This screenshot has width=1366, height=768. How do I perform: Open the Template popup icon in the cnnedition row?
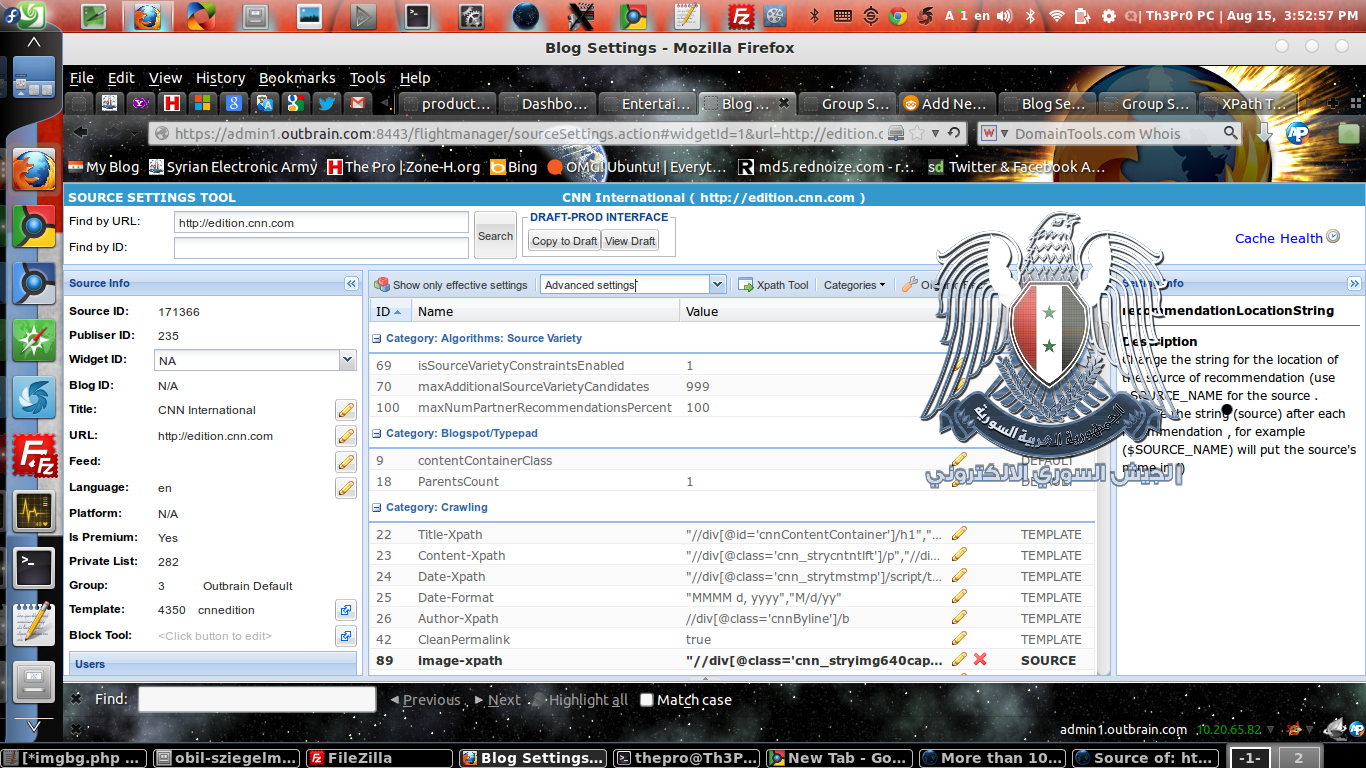tap(345, 610)
